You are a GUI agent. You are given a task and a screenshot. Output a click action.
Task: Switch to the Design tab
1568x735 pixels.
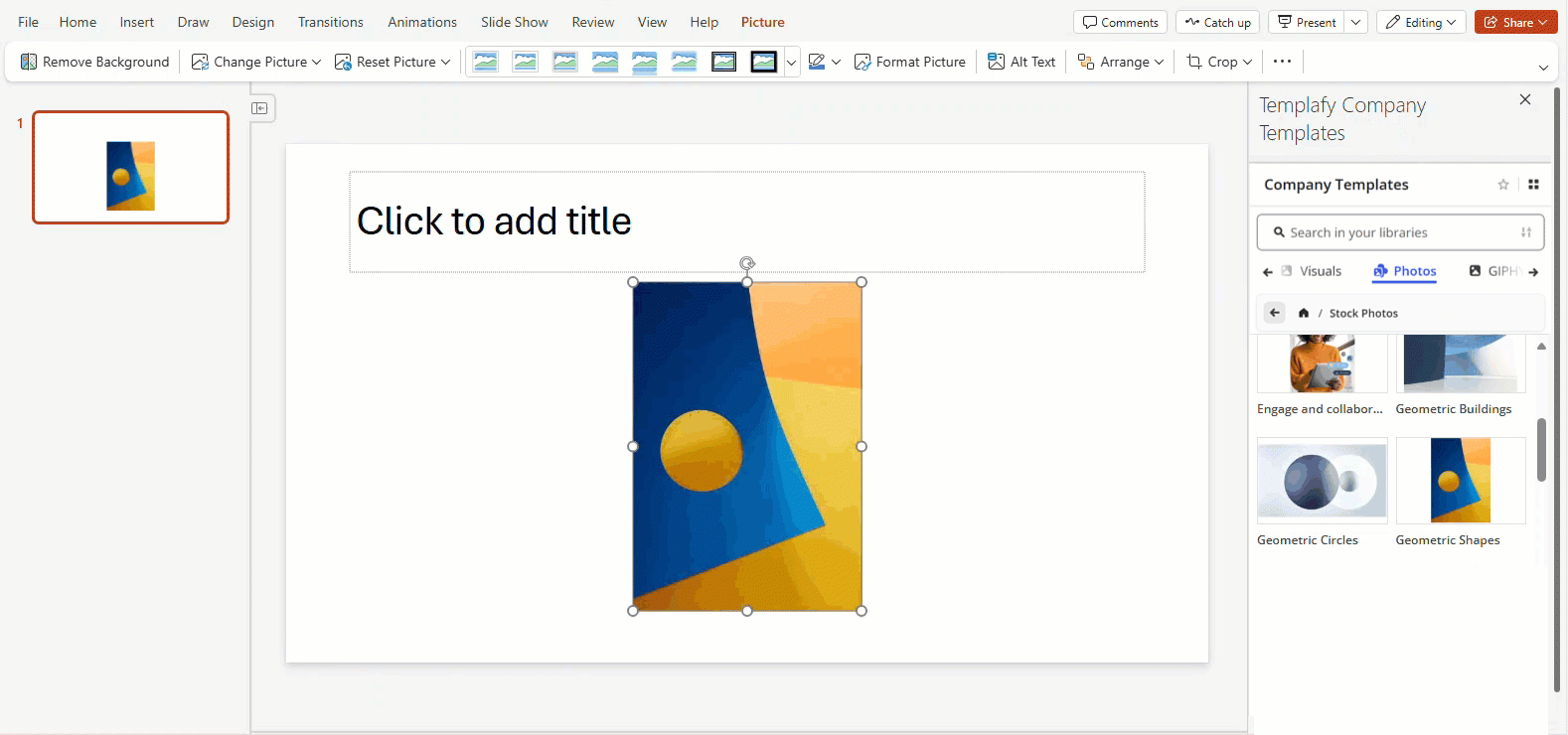coord(253,22)
